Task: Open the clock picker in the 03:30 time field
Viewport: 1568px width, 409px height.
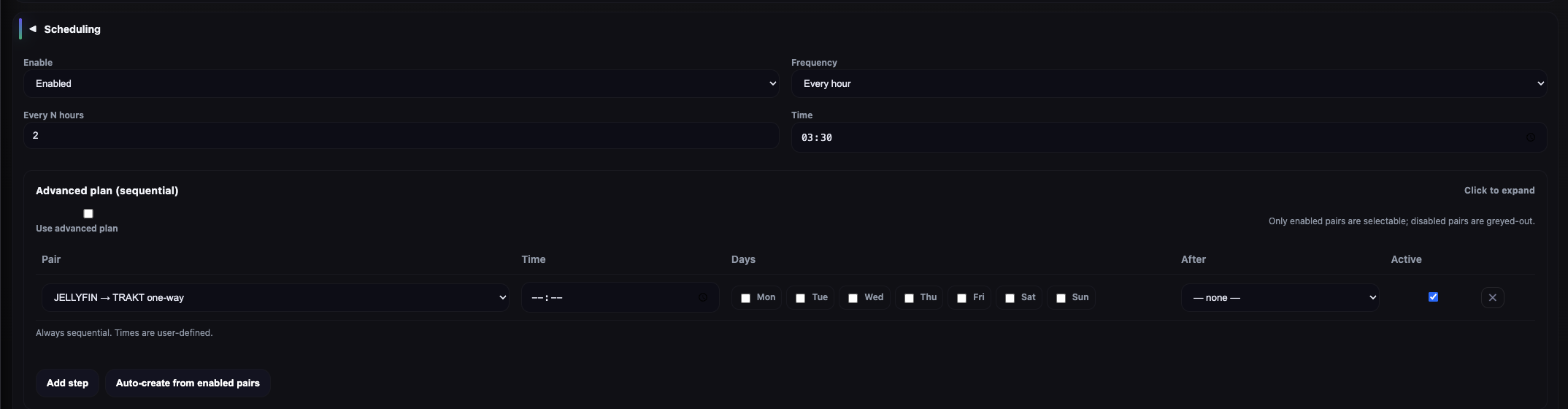Action: click(1530, 137)
